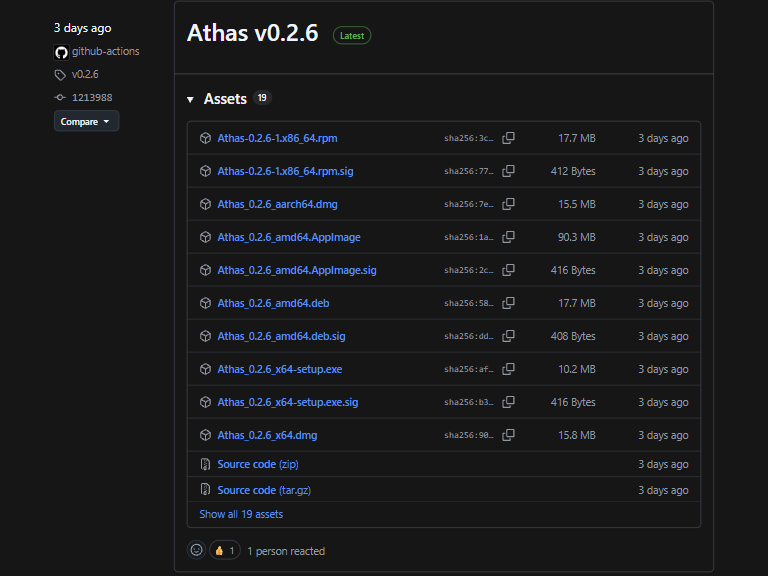Open the Athas v0.2.6 release title

click(252, 33)
